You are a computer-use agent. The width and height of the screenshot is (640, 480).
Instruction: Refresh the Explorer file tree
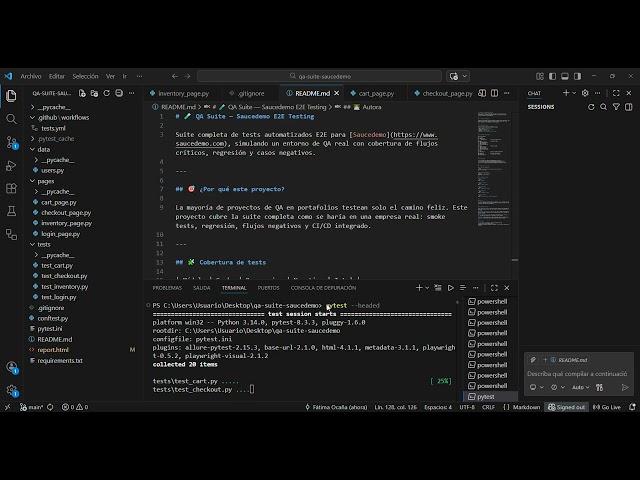click(107, 93)
